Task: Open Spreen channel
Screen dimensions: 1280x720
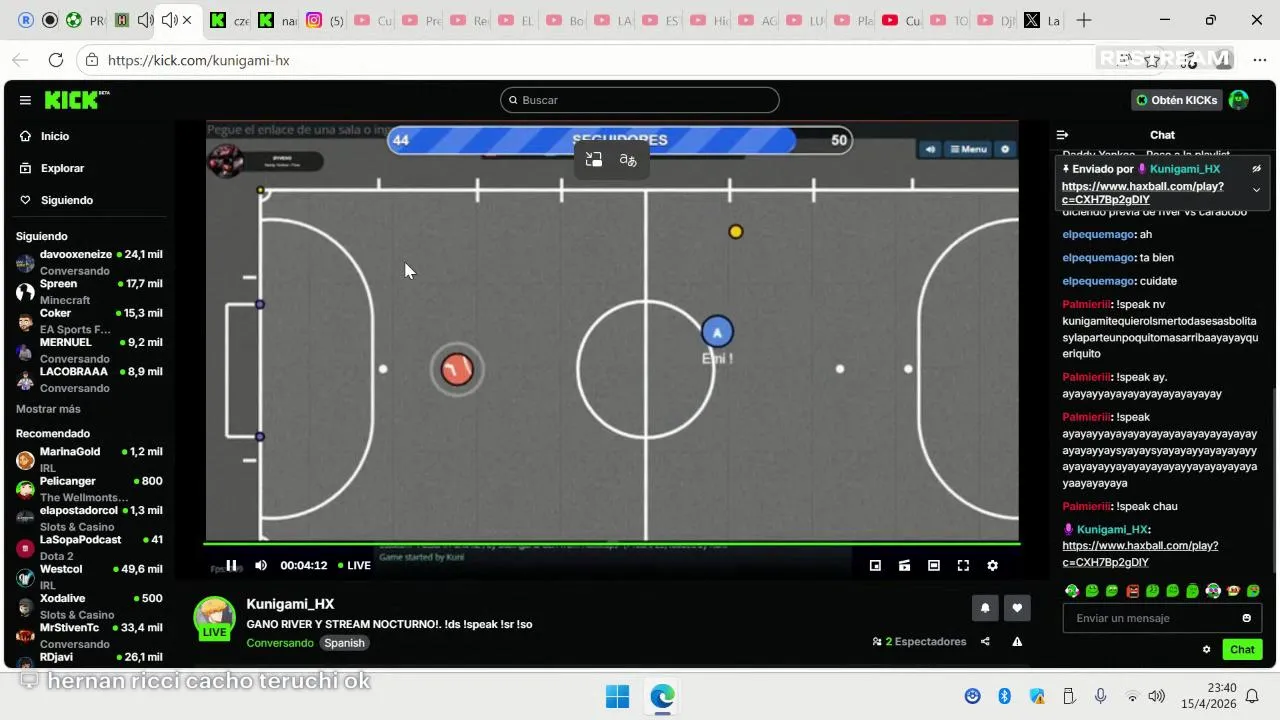Action: (x=90, y=291)
